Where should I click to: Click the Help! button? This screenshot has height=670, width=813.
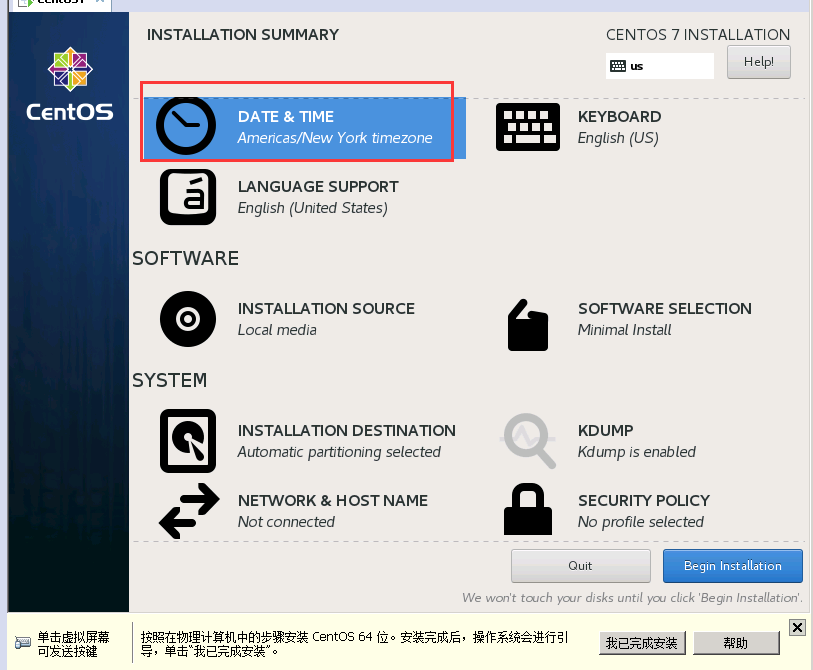pos(759,62)
